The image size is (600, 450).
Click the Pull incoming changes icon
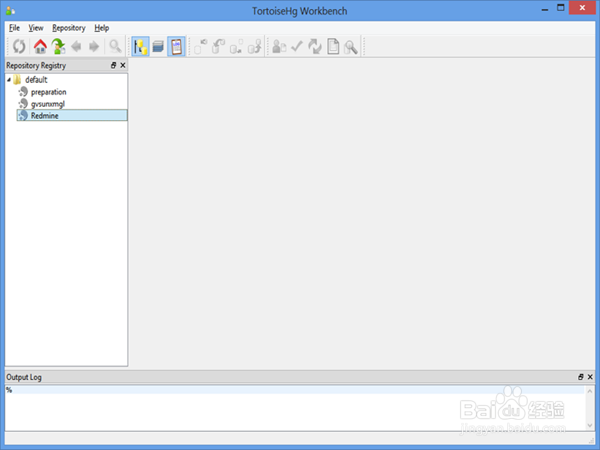(x=218, y=47)
